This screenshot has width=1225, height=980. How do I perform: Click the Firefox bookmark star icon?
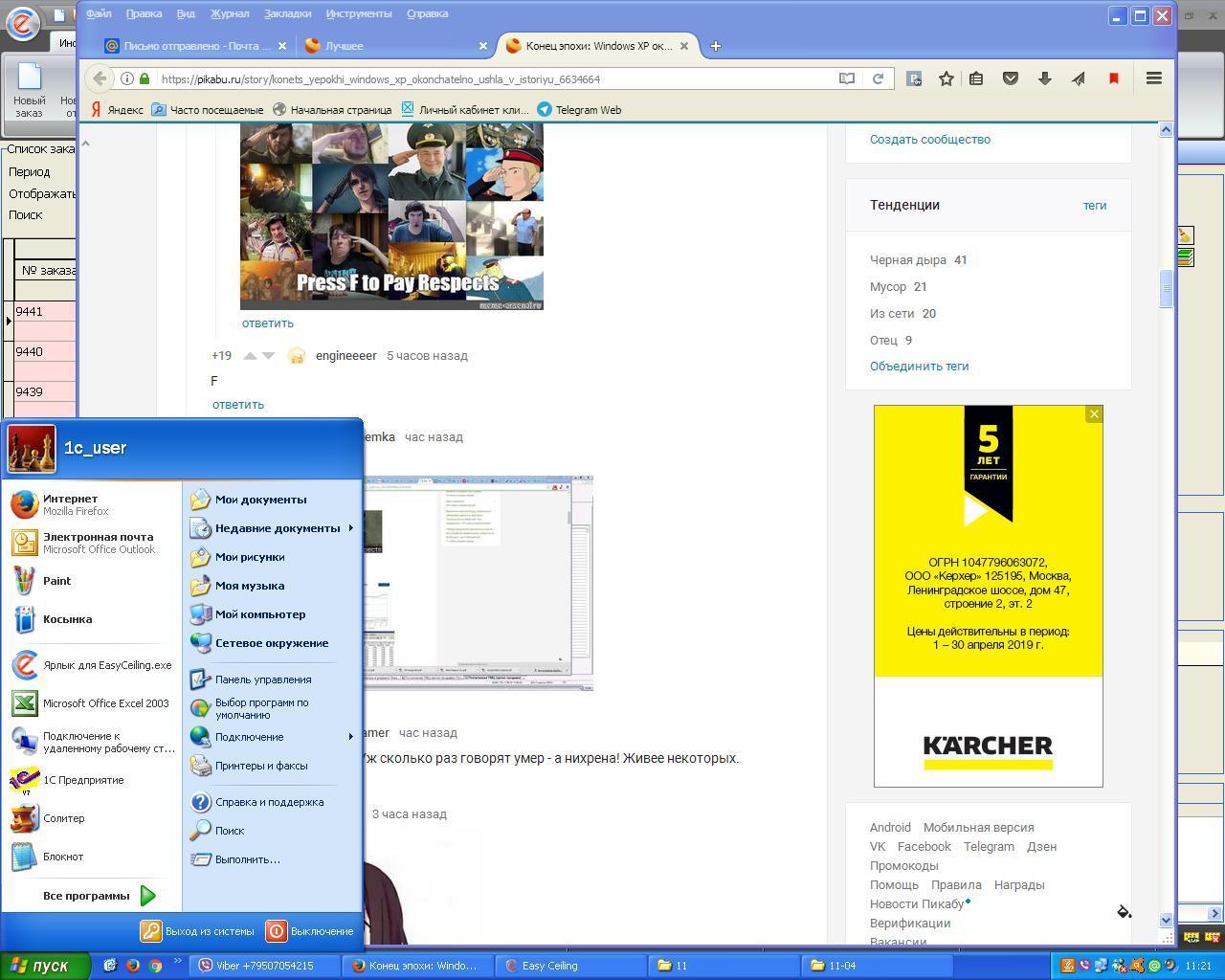(946, 78)
